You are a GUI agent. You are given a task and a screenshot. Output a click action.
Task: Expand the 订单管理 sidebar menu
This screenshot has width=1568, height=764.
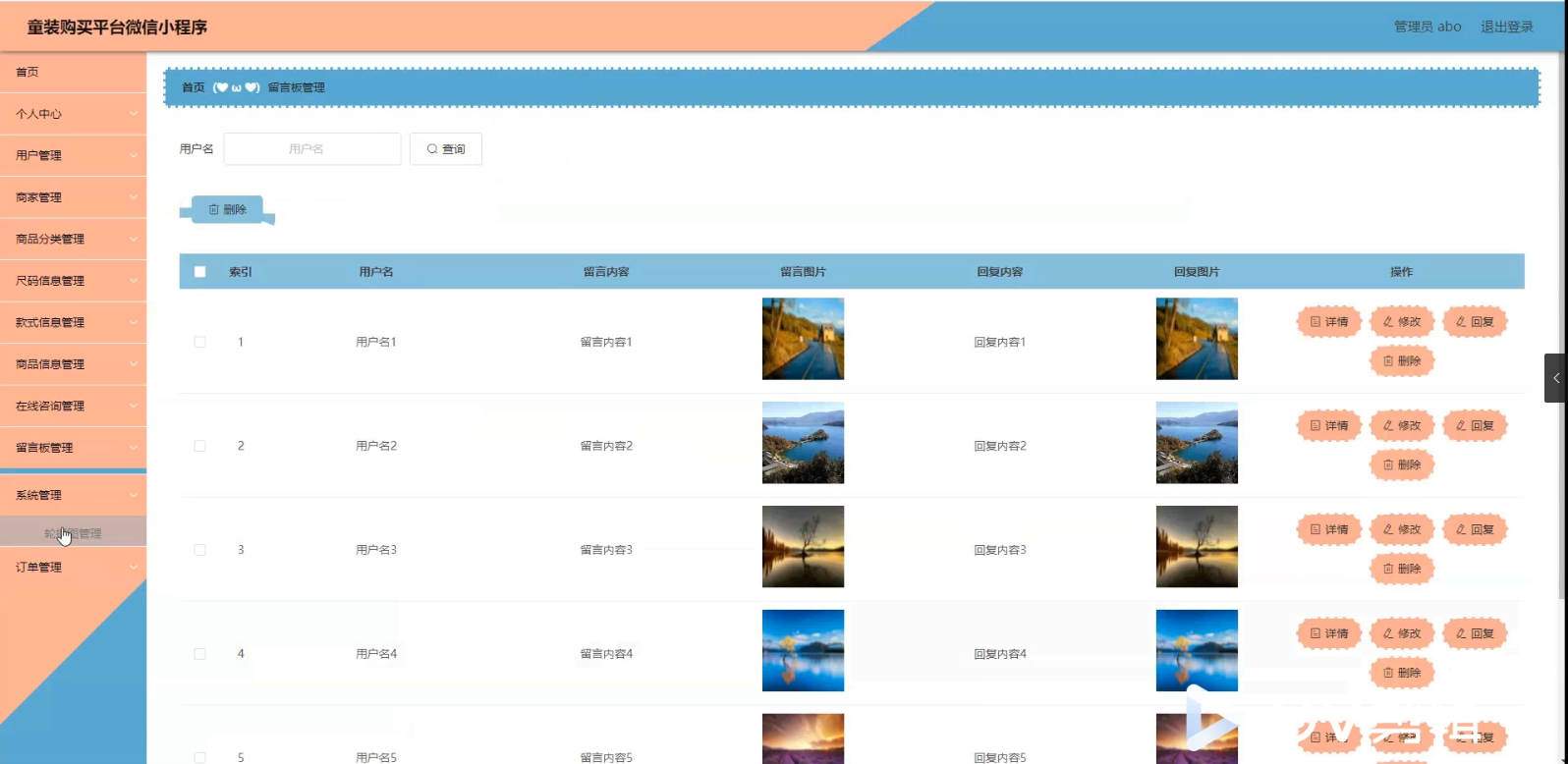73,567
